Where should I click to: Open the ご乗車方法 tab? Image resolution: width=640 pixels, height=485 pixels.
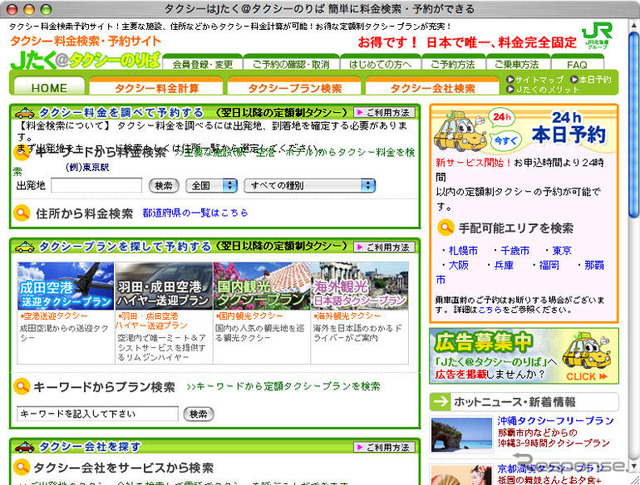tap(517, 63)
